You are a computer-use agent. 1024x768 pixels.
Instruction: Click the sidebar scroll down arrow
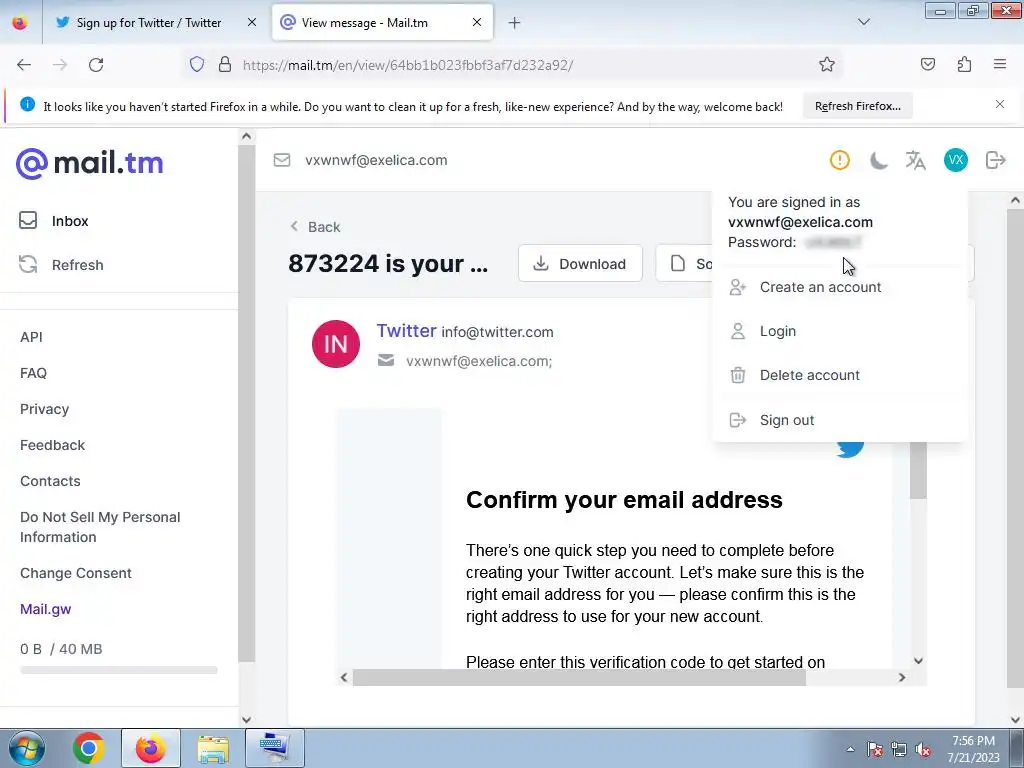point(246,720)
